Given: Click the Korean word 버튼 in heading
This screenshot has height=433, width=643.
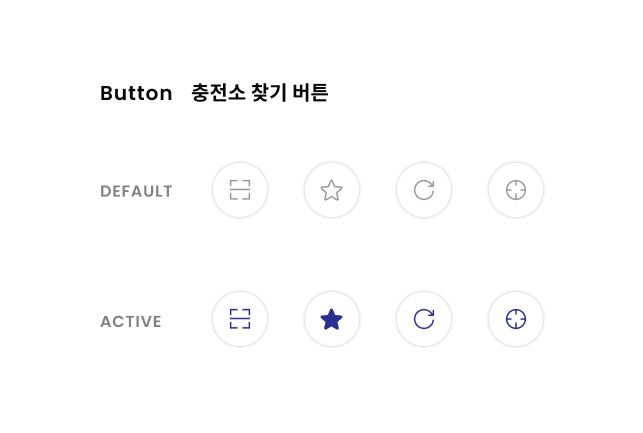Looking at the screenshot, I should [x=310, y=93].
